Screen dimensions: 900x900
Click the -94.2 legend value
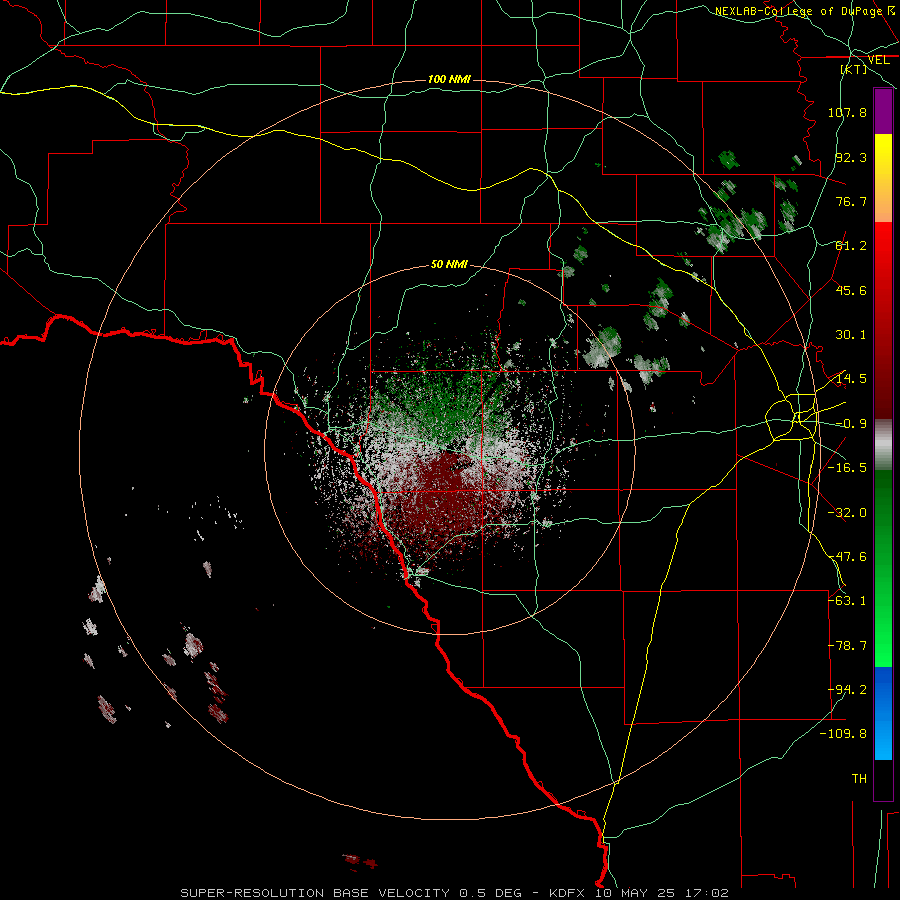847,690
